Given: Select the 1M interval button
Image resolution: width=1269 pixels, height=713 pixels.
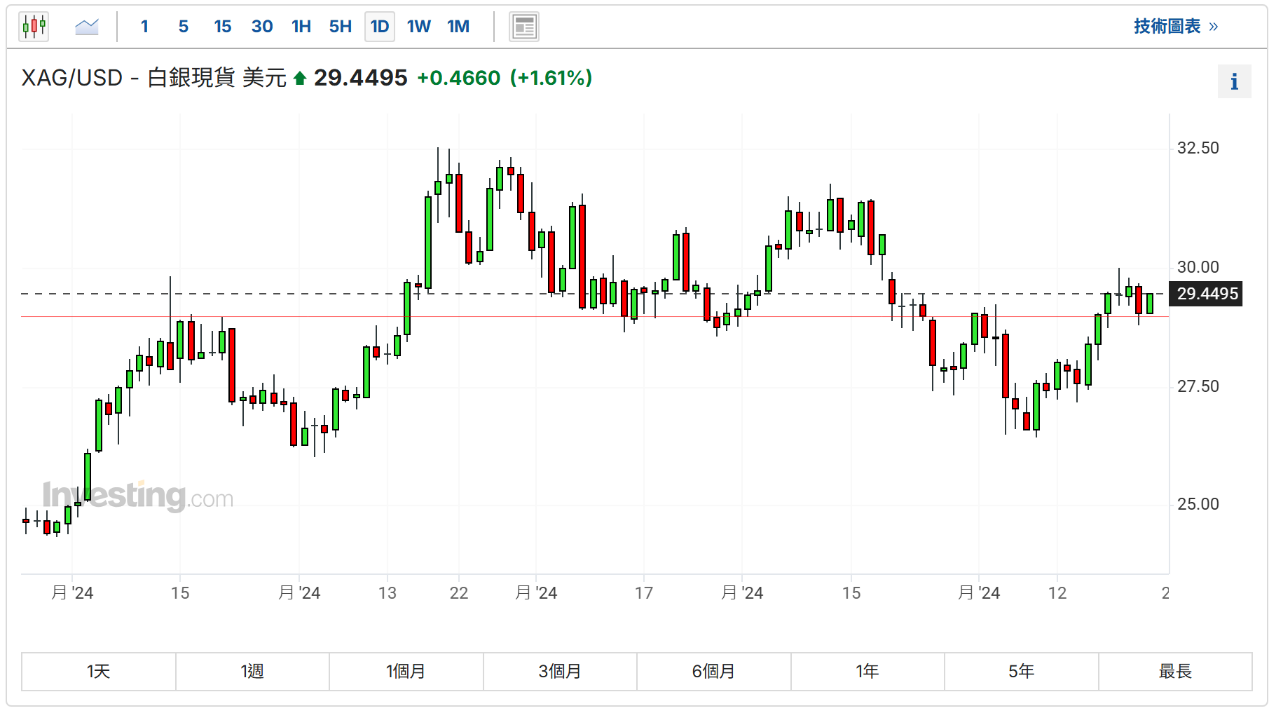Looking at the screenshot, I should point(458,27).
